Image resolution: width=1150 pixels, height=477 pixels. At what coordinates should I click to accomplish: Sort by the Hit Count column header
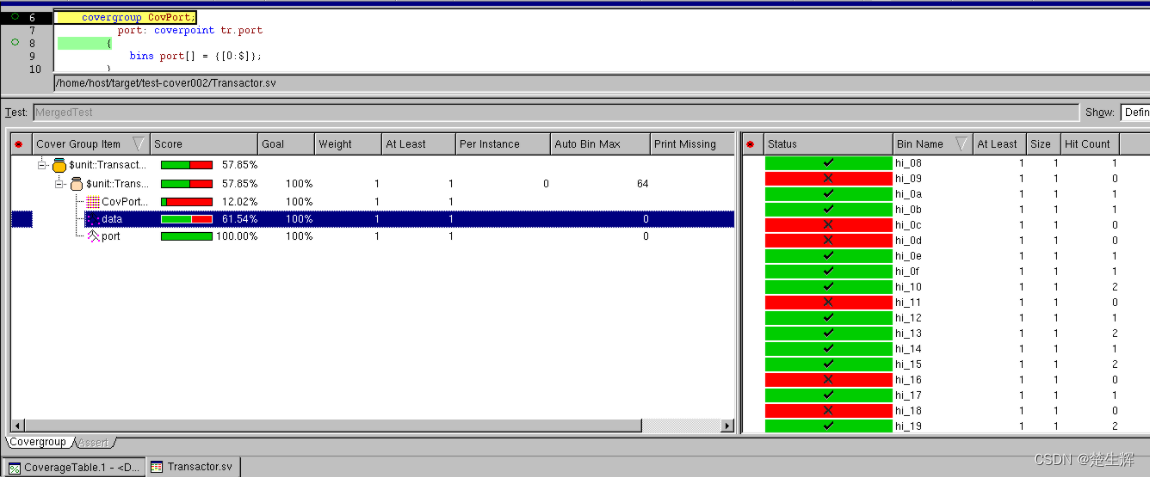click(x=1091, y=145)
